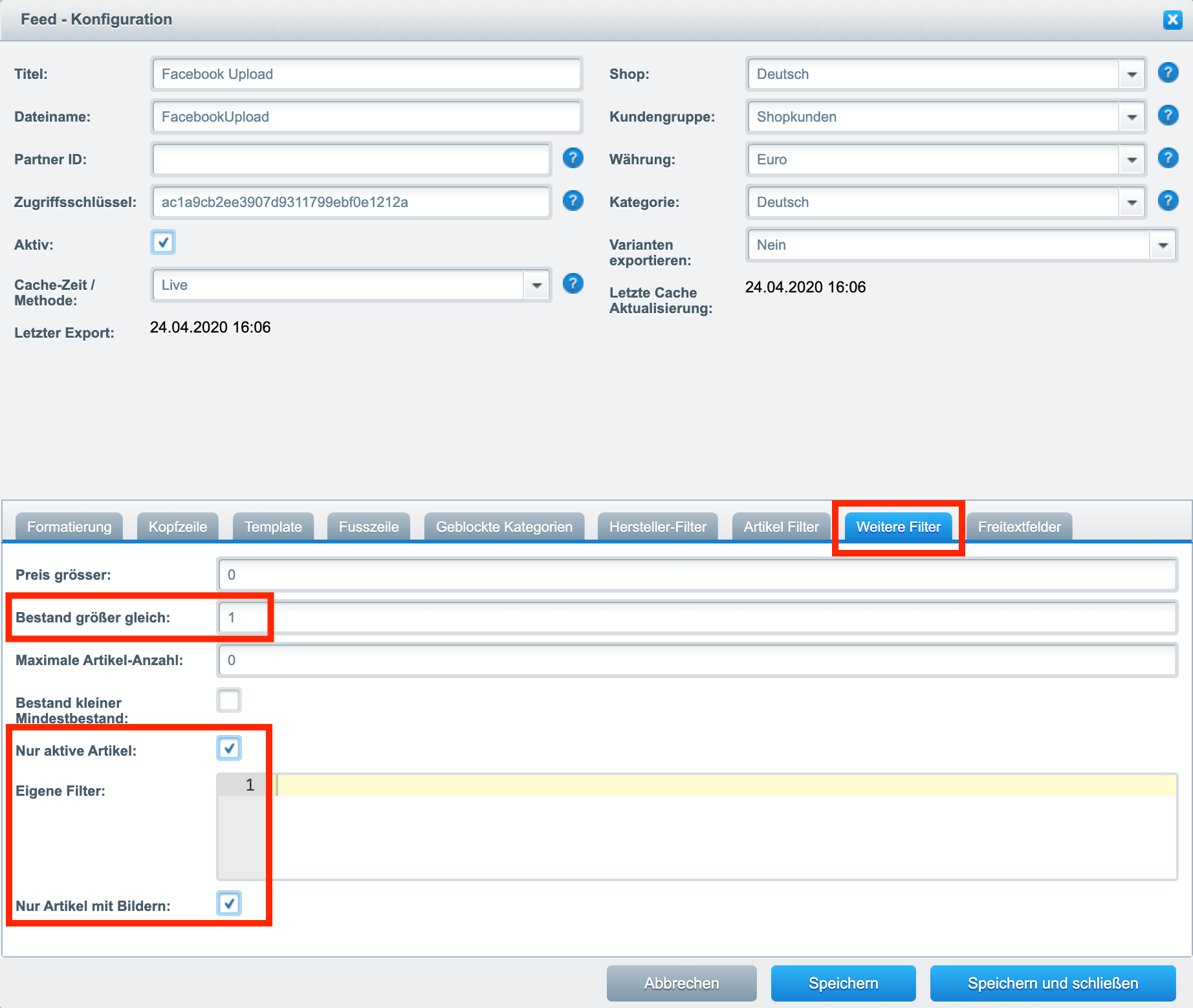
Task: Click help icon beside Zugriffsschlüssel field
Action: coord(573,201)
